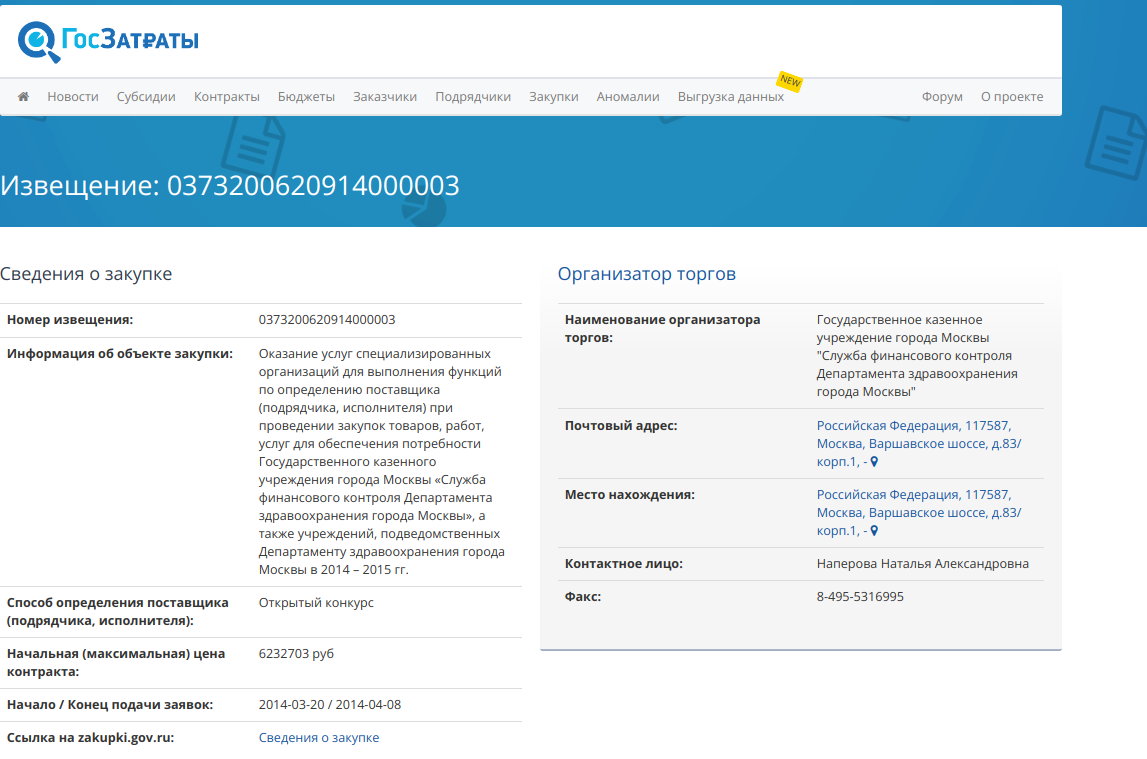
Task: Navigate to Заказчики
Action: tap(385, 97)
